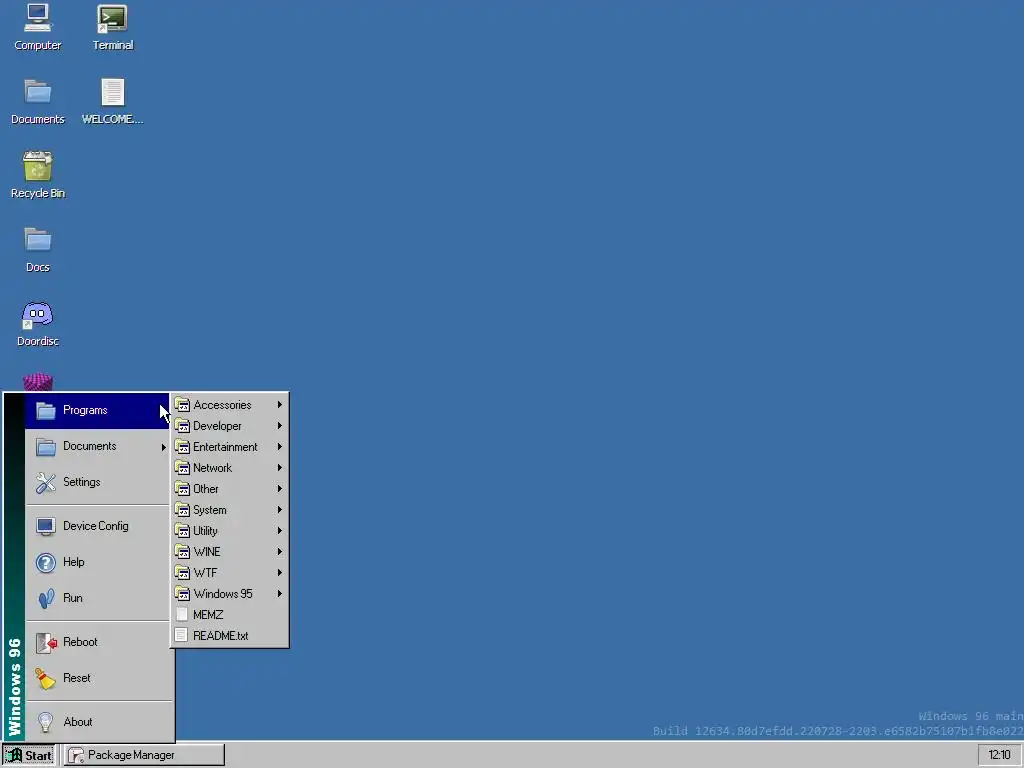Click the About lightbulb icon
Viewport: 1024px width, 768px height.
click(x=46, y=722)
